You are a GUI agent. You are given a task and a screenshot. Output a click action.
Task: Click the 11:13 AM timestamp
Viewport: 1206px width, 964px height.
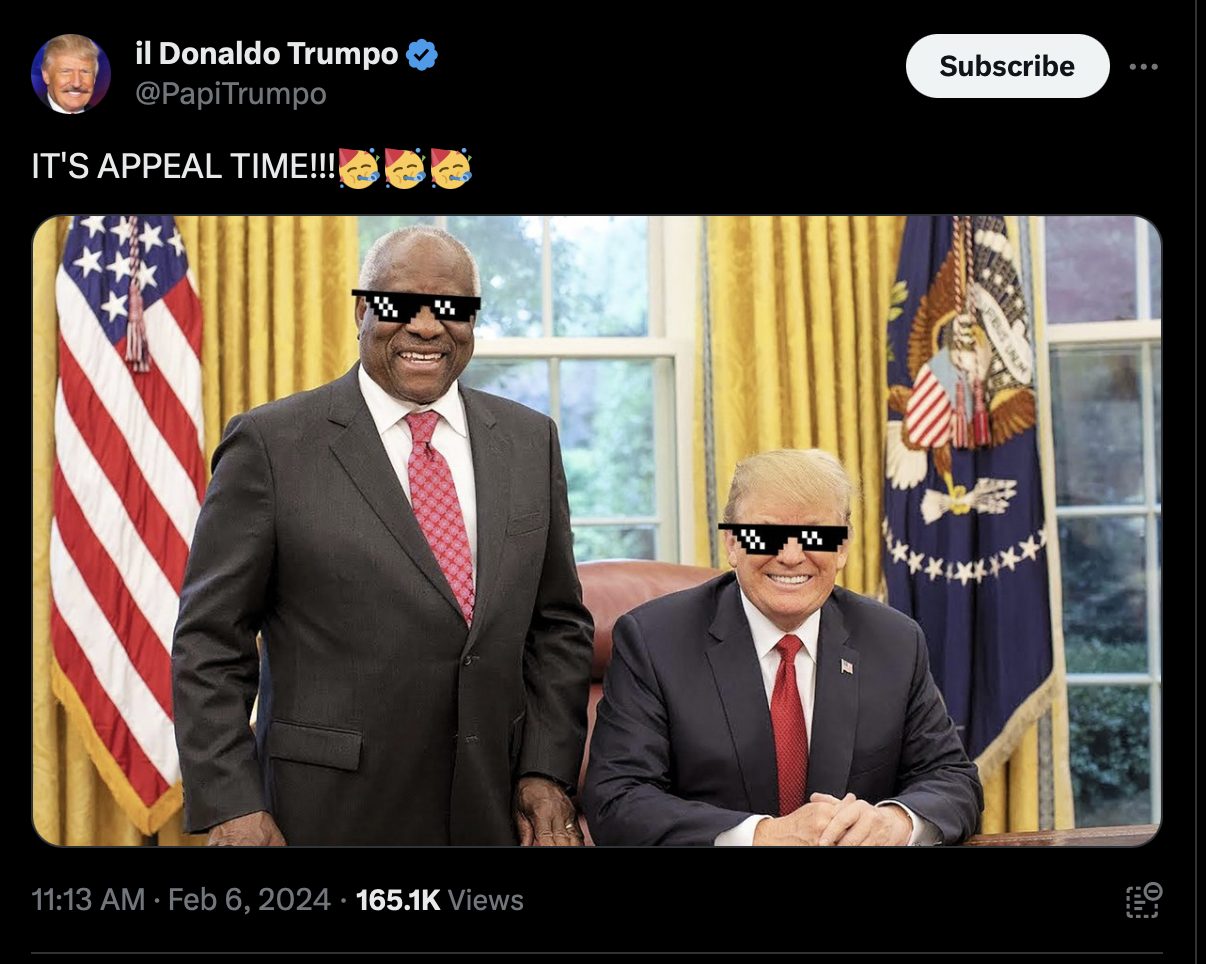pos(88,900)
